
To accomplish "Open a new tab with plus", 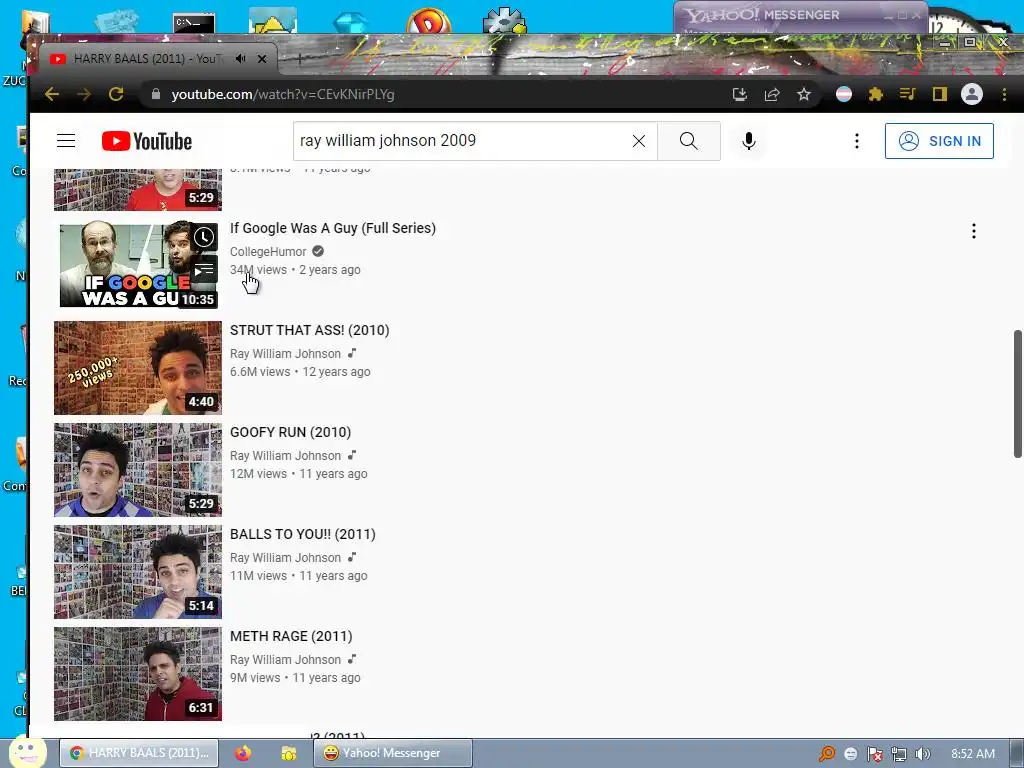I will coord(299,59).
